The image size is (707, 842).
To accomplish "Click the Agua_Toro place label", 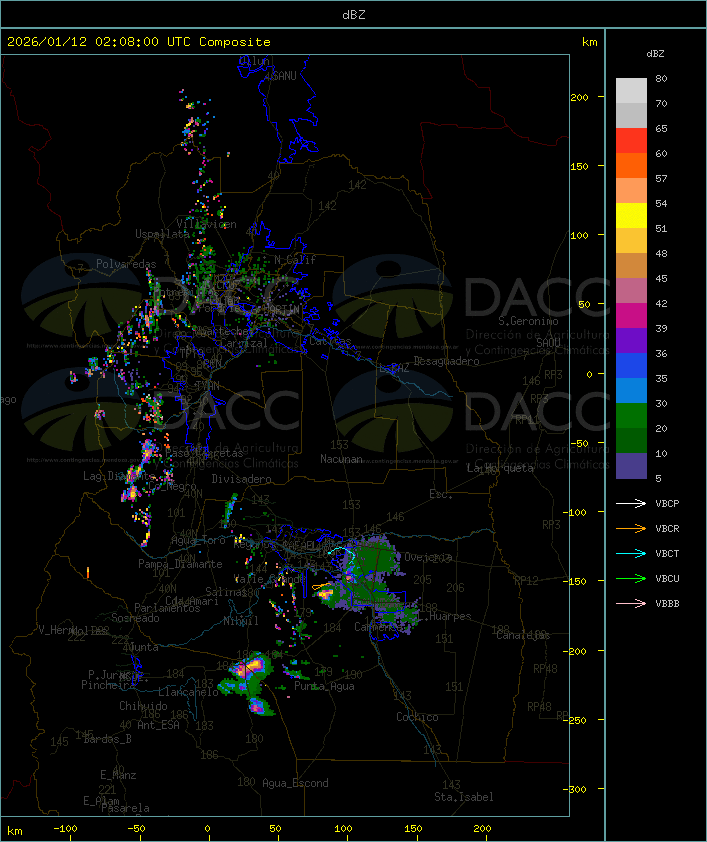I will (x=198, y=540).
